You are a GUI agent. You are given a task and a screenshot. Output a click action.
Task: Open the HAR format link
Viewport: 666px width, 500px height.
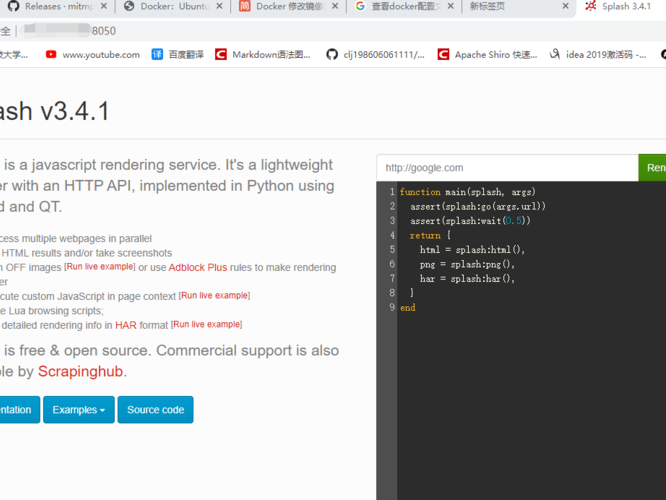tap(126, 325)
